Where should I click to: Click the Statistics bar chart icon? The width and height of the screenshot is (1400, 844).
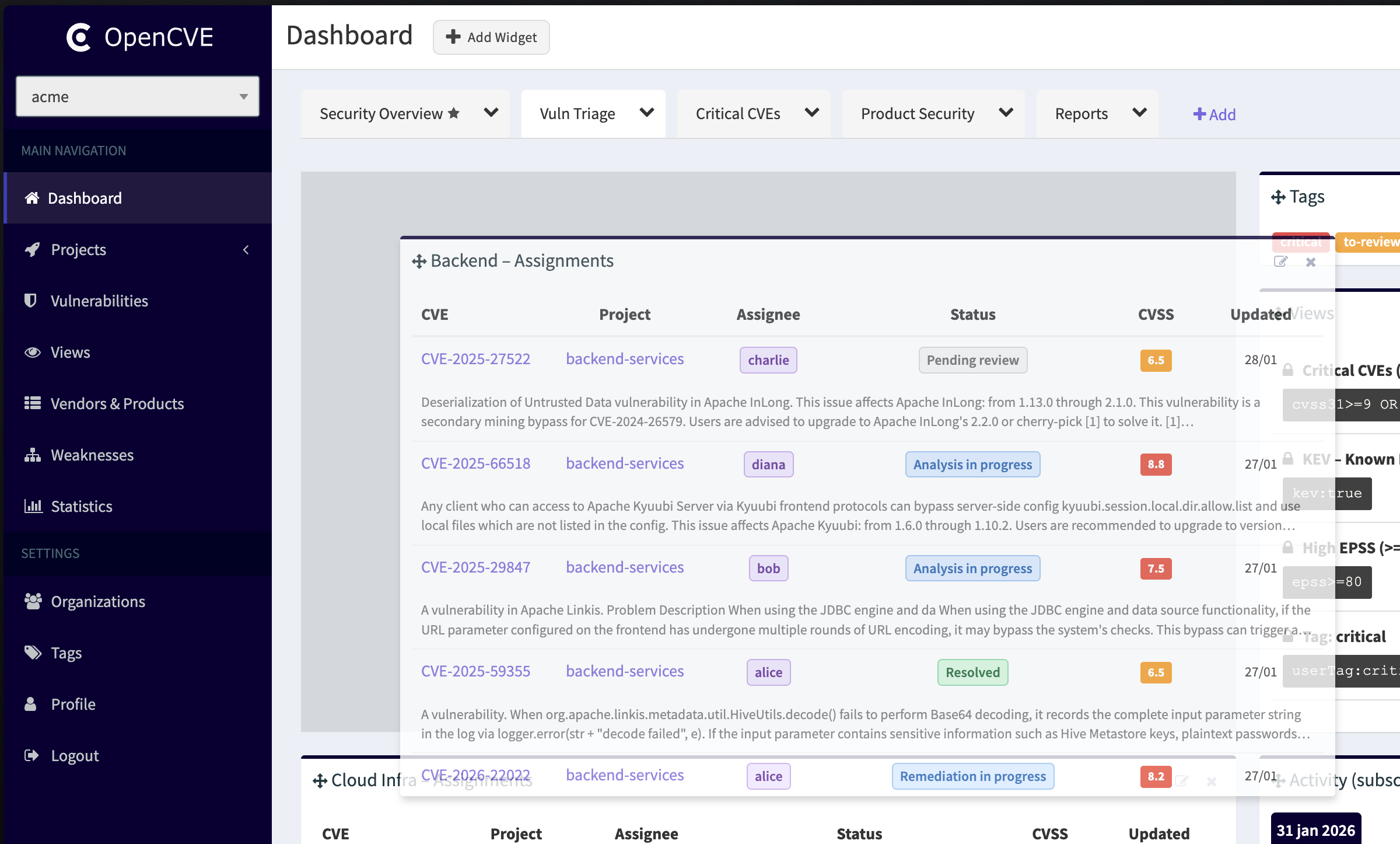click(x=33, y=506)
